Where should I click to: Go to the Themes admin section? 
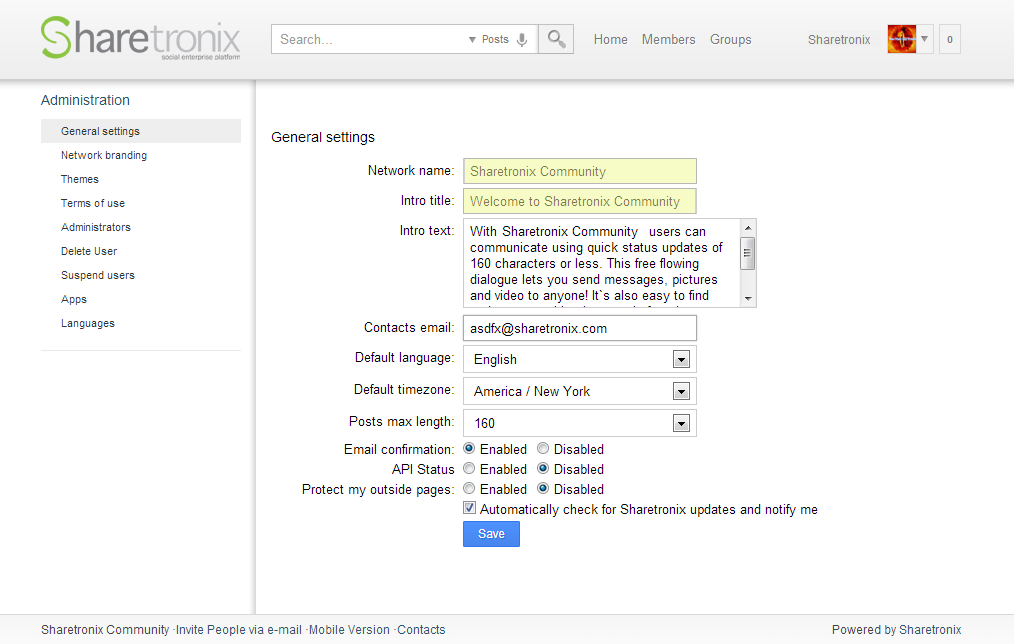pyautogui.click(x=80, y=179)
